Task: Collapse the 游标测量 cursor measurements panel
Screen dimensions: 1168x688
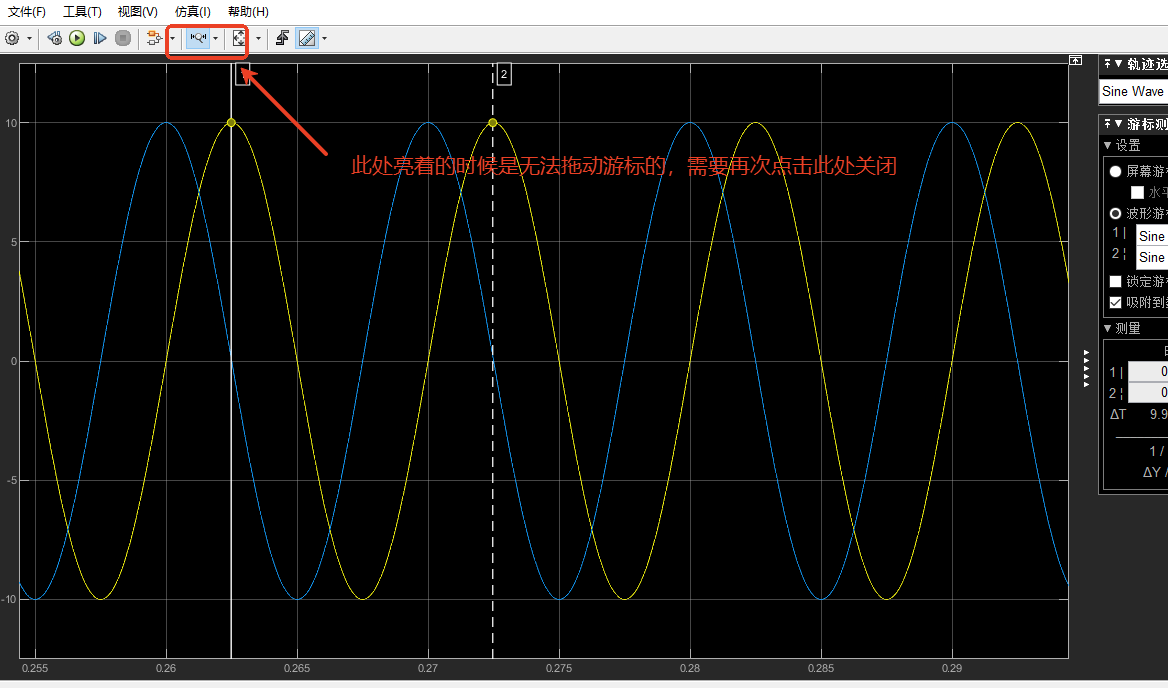Action: click(x=1118, y=124)
